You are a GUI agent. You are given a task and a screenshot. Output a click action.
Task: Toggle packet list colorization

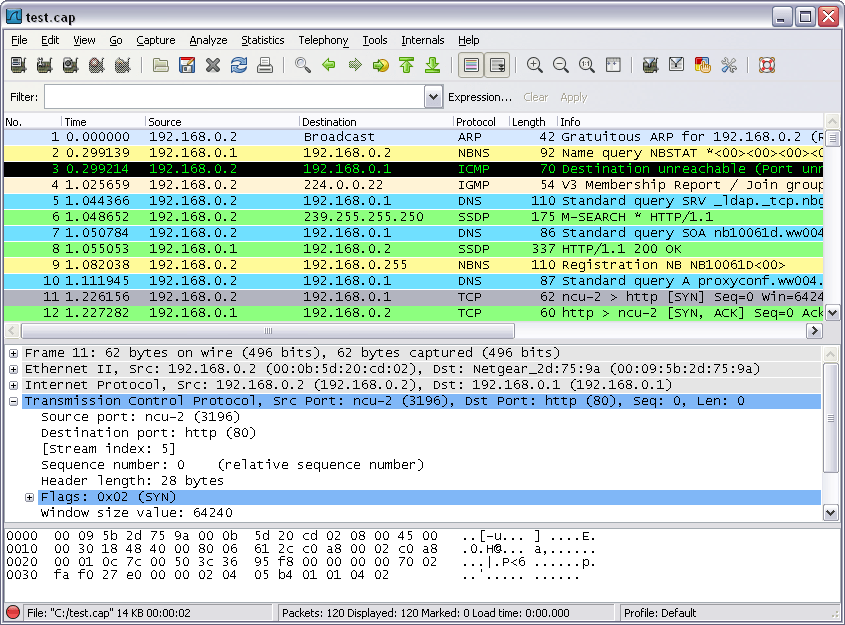473,65
